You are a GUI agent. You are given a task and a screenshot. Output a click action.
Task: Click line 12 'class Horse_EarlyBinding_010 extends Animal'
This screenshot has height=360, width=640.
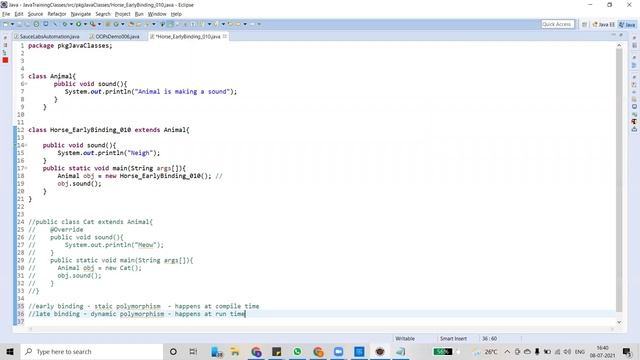[x=109, y=130]
